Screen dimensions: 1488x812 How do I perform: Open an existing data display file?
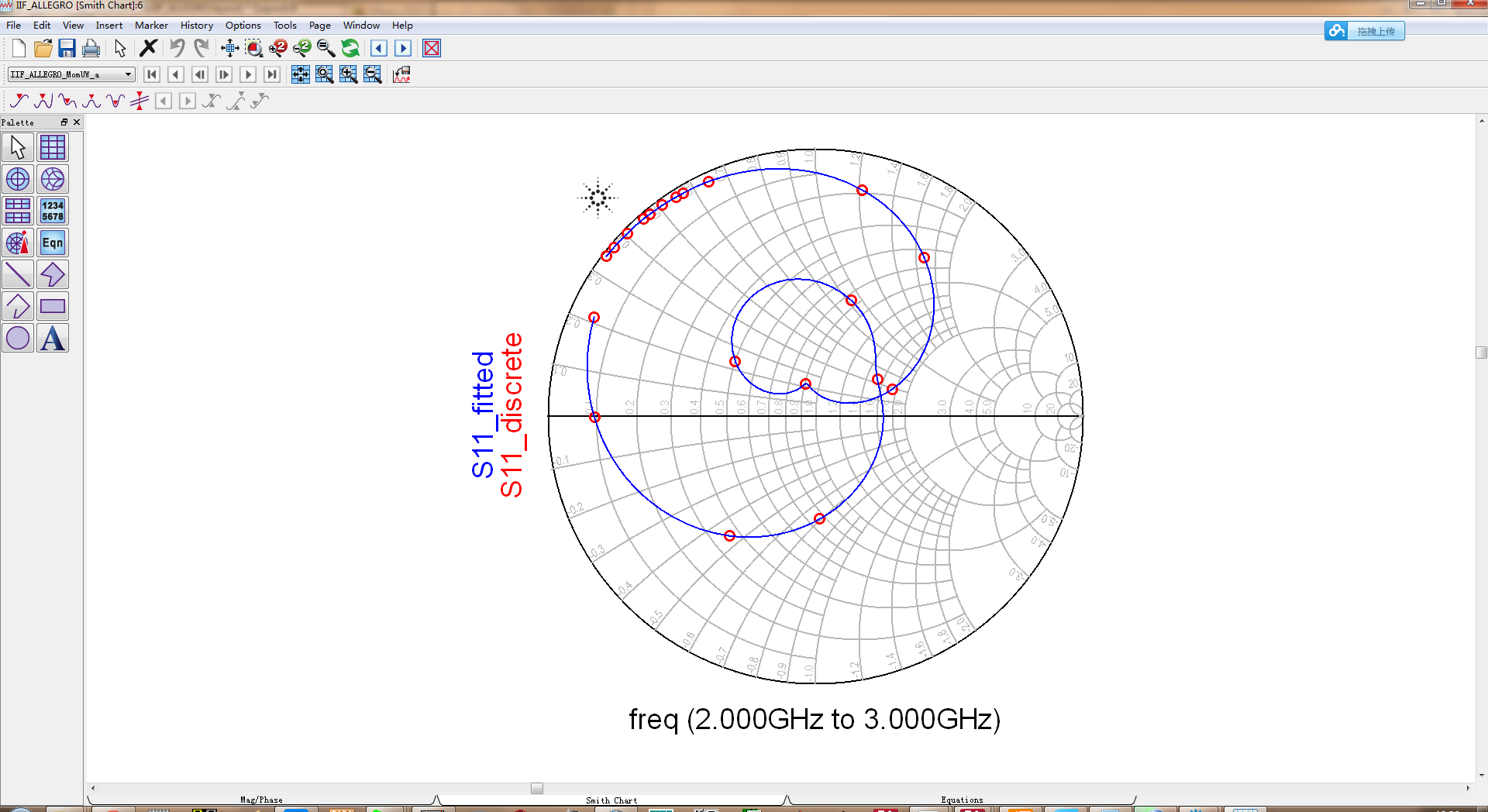coord(43,48)
